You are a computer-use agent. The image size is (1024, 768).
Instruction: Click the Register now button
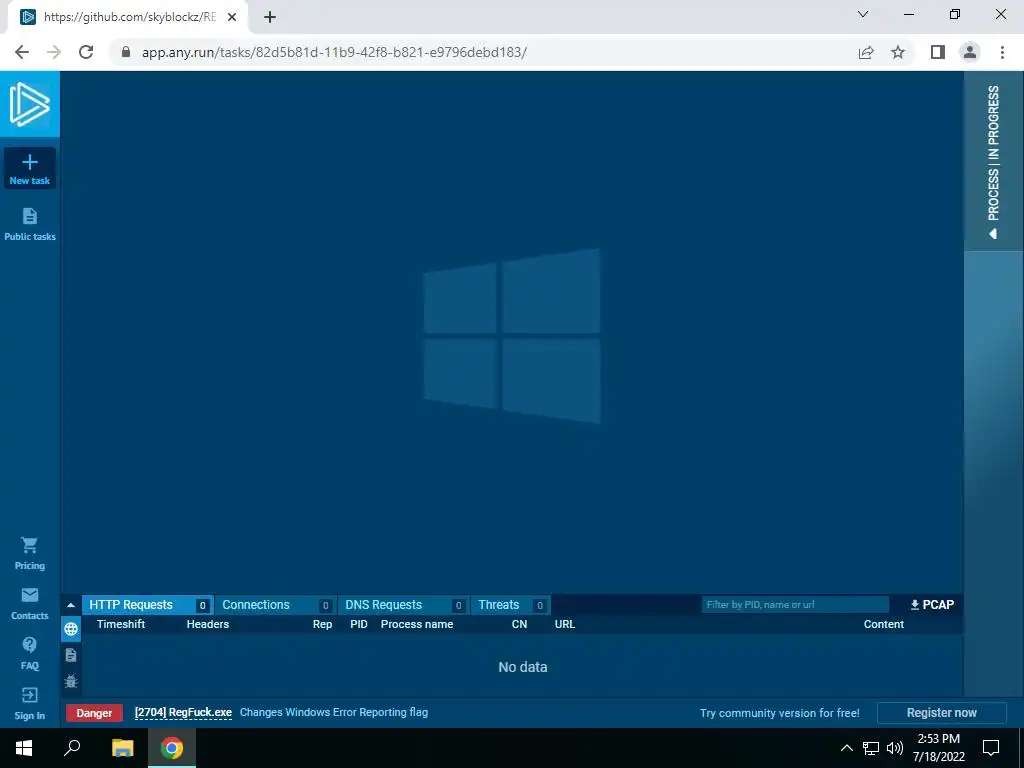pyautogui.click(x=941, y=712)
